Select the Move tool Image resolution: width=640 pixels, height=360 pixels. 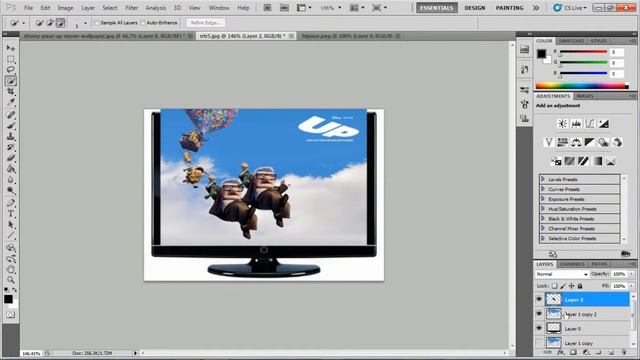[x=11, y=48]
